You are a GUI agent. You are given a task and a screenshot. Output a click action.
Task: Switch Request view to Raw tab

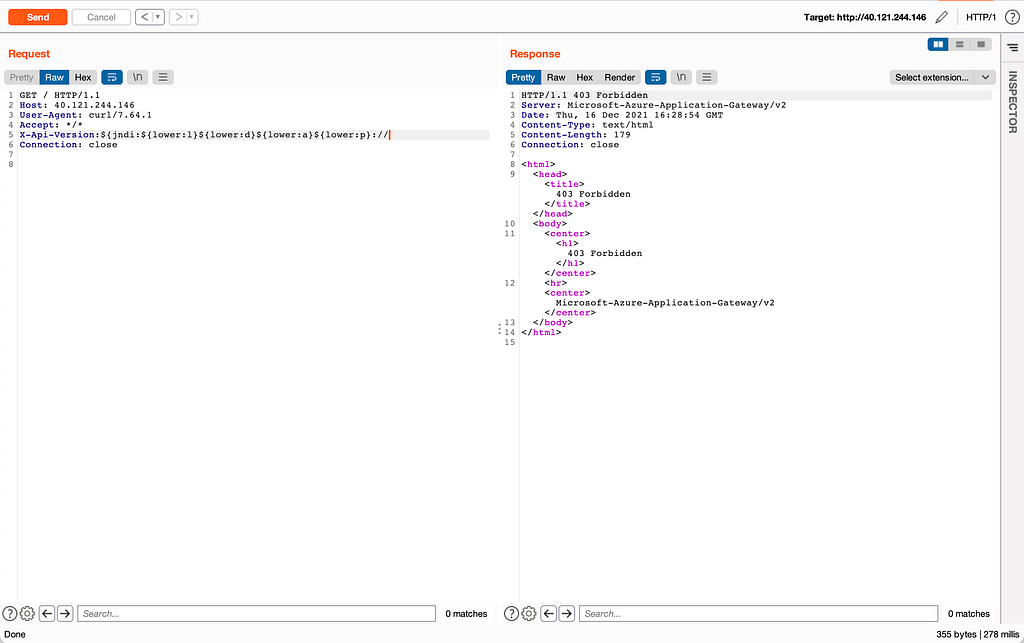[54, 77]
